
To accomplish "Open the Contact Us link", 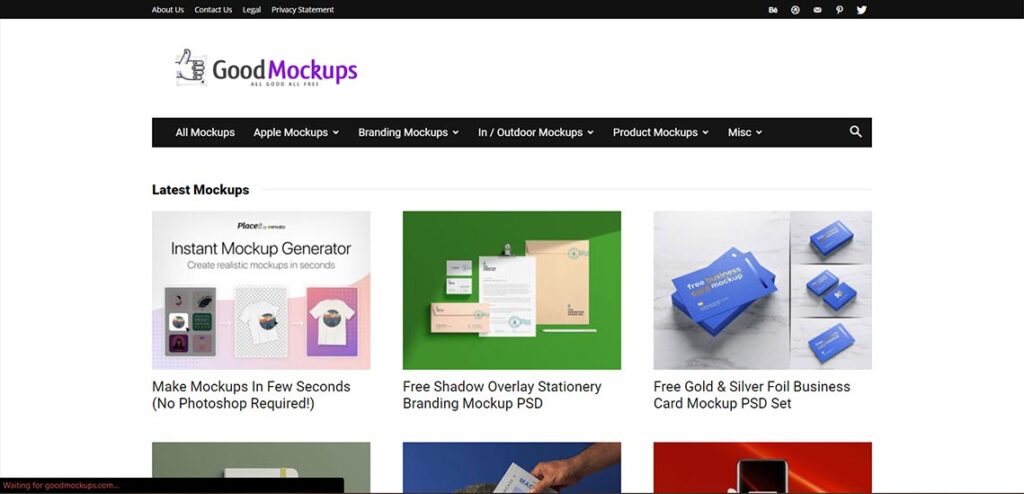I will (213, 10).
